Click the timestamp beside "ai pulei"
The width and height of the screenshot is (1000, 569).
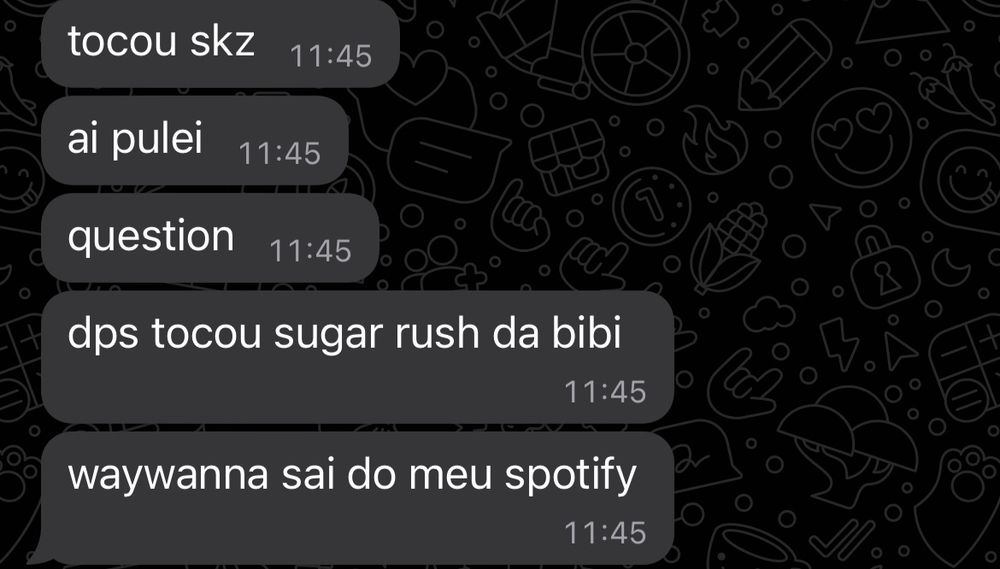(279, 154)
